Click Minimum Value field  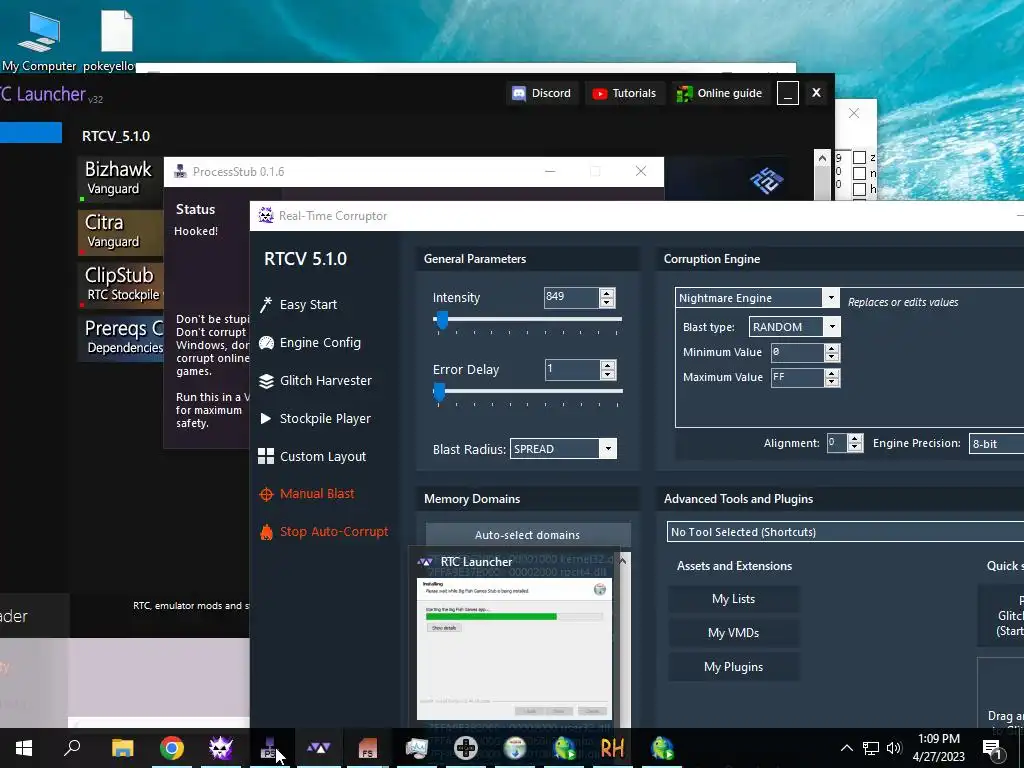tap(797, 352)
